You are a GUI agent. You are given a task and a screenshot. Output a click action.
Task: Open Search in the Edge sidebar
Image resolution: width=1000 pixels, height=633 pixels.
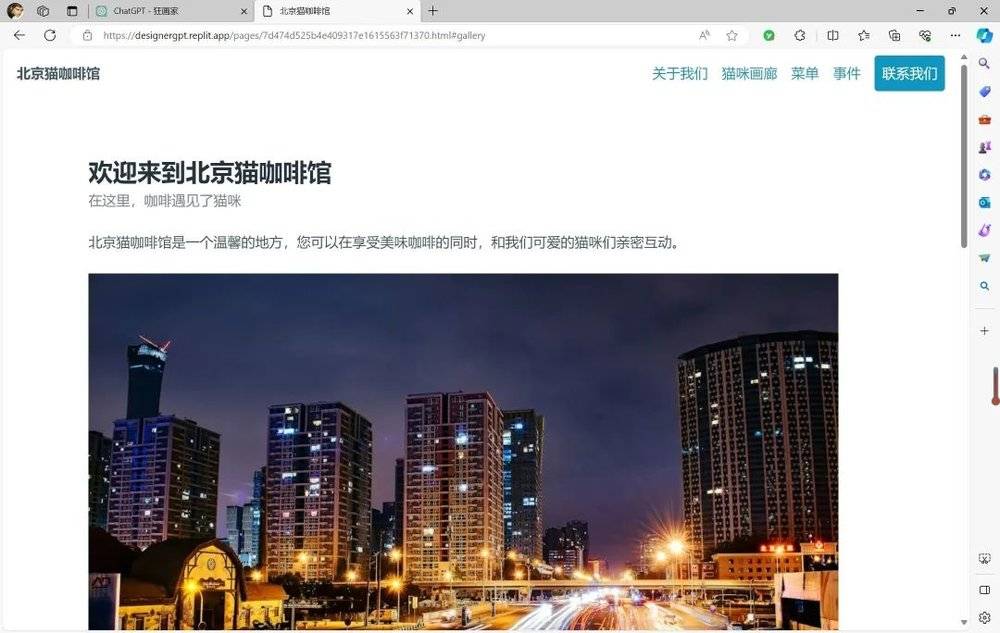point(985,63)
